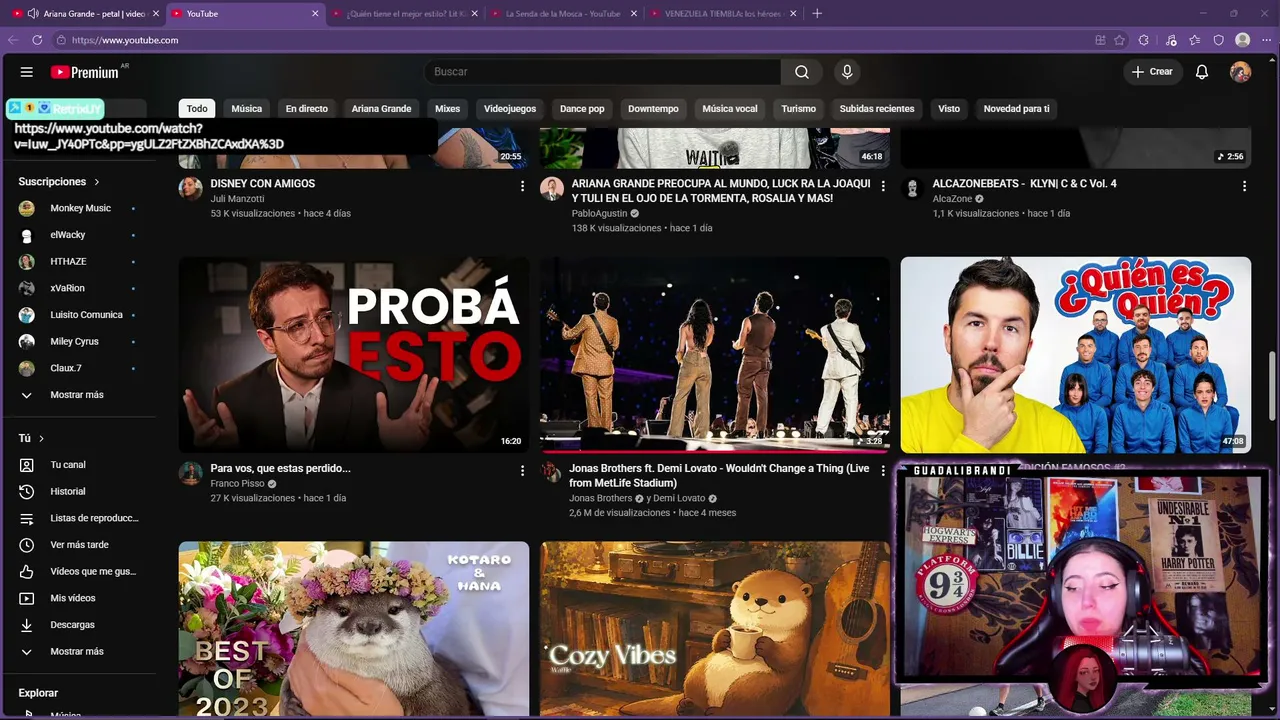Open the PabloAgustin channel name link

600,214
